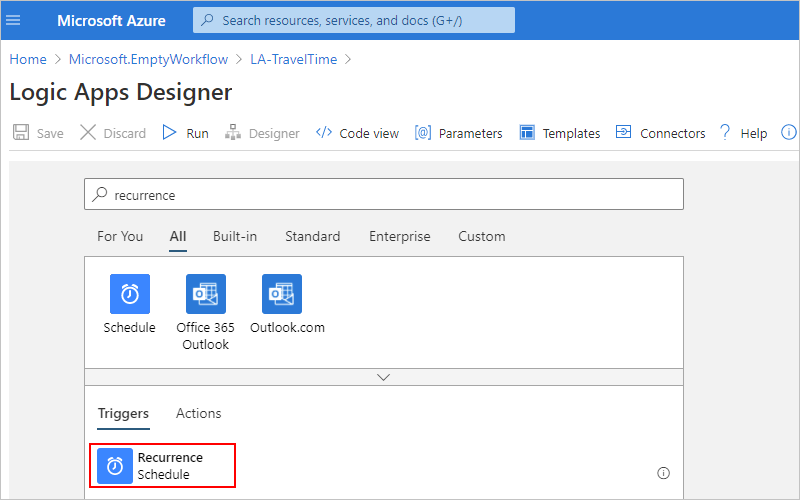The height and width of the screenshot is (500, 800).
Task: Click magnifier icon in Azure search bar
Action: (207, 20)
